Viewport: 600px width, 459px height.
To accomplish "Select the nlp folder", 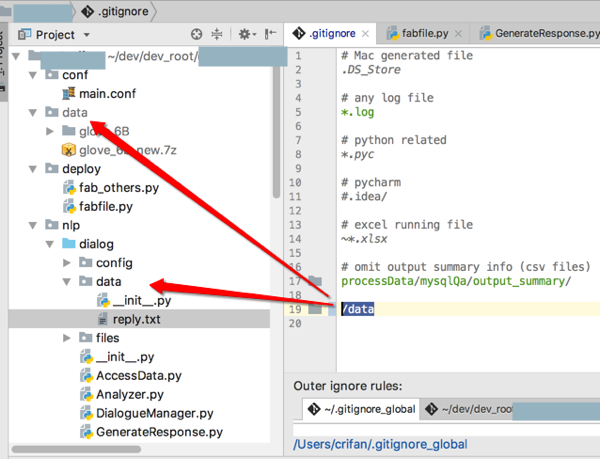I will click(71, 225).
